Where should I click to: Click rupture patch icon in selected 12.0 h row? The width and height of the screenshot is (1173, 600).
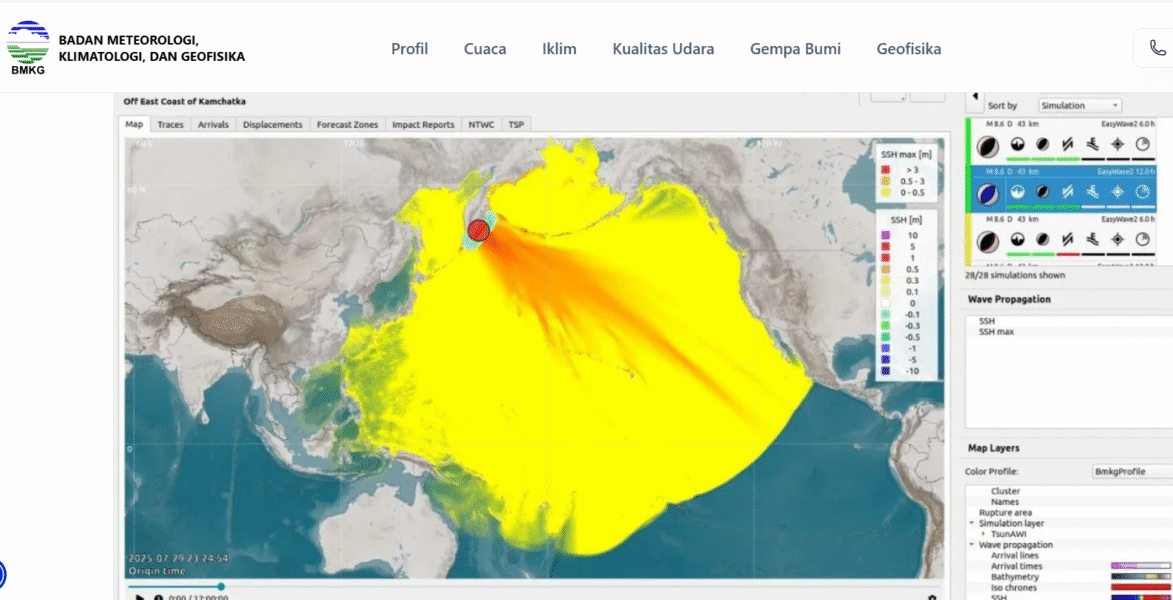click(1042, 192)
